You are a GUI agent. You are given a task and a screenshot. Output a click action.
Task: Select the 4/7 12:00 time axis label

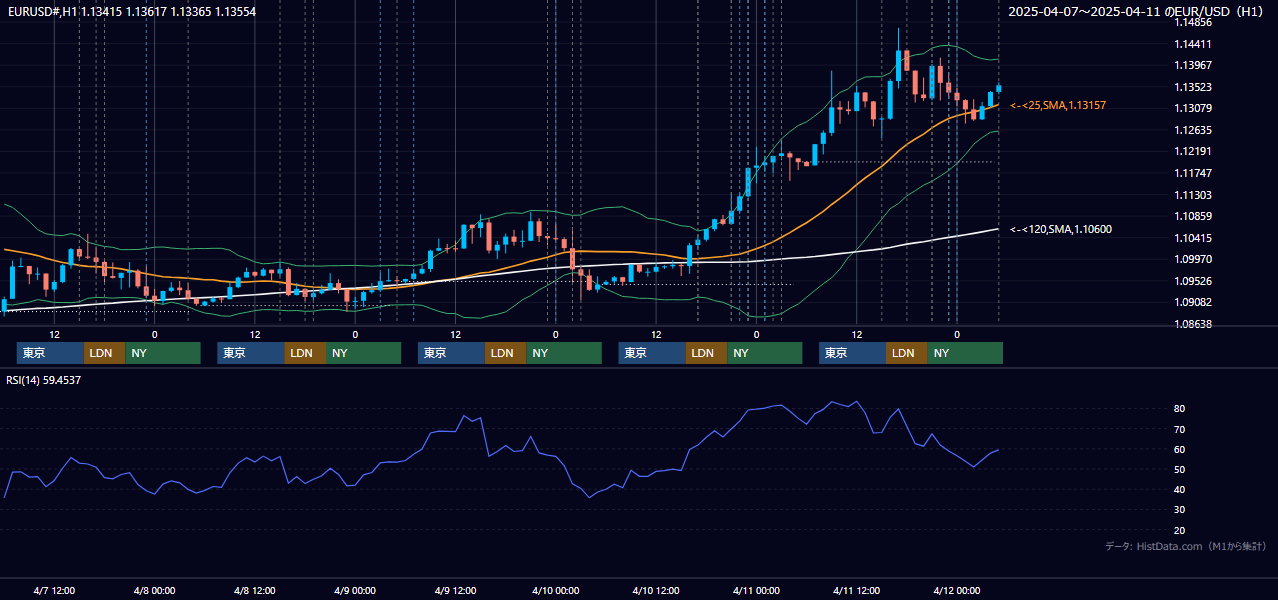tap(54, 590)
